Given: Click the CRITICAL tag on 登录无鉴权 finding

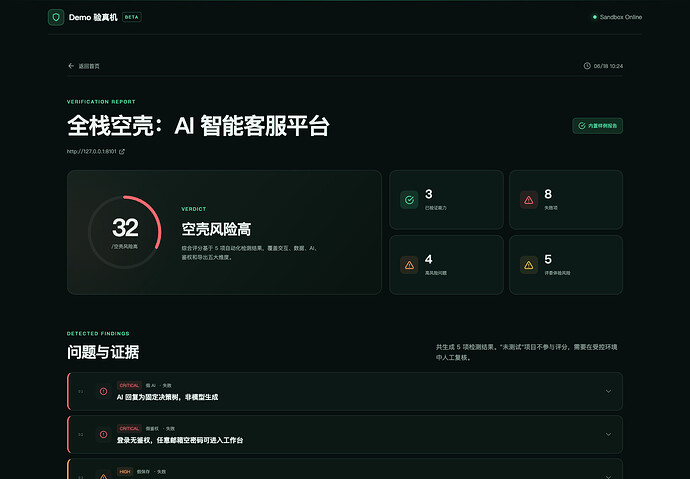Looking at the screenshot, I should (x=129, y=428).
